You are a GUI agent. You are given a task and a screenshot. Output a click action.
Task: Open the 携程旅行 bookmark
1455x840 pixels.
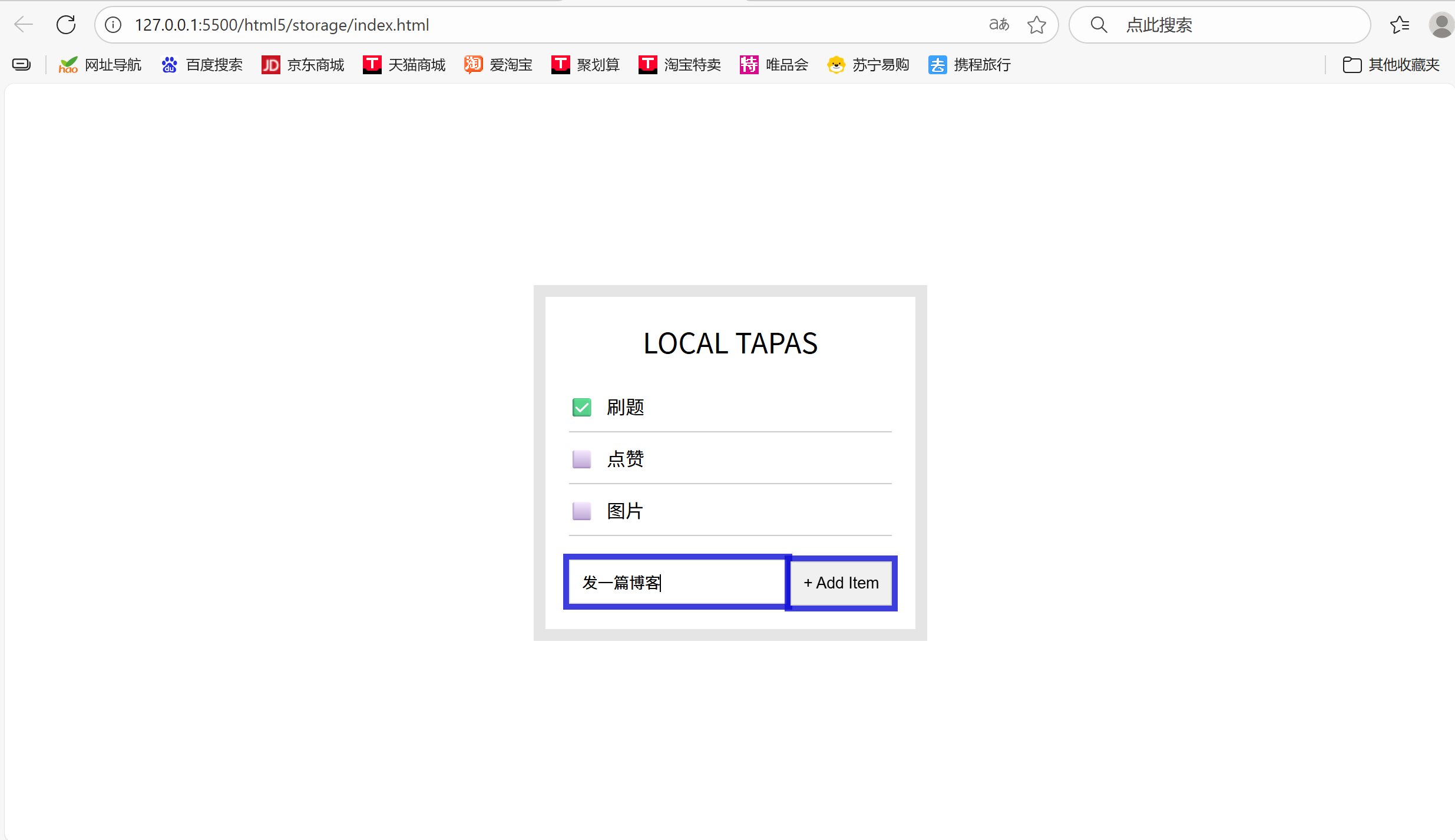970,65
